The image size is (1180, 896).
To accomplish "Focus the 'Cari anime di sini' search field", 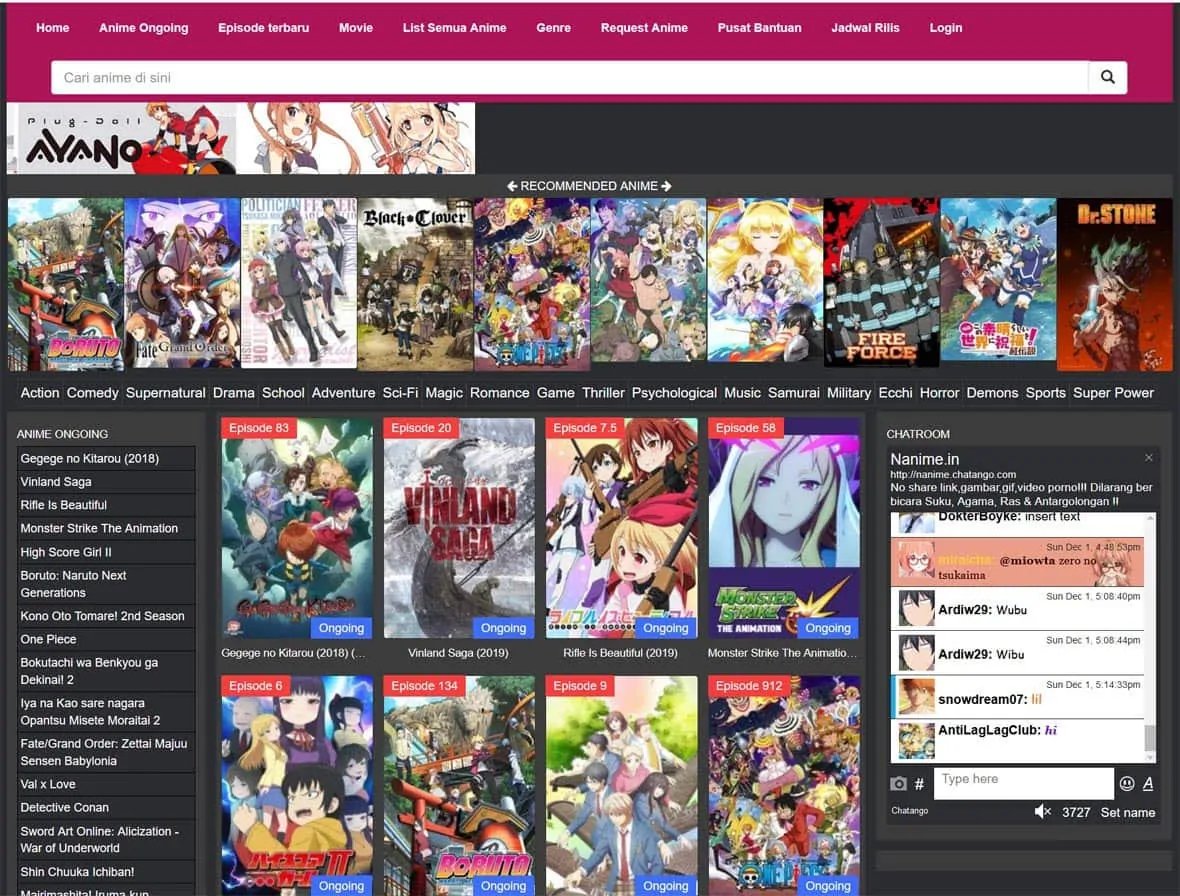I will (570, 77).
